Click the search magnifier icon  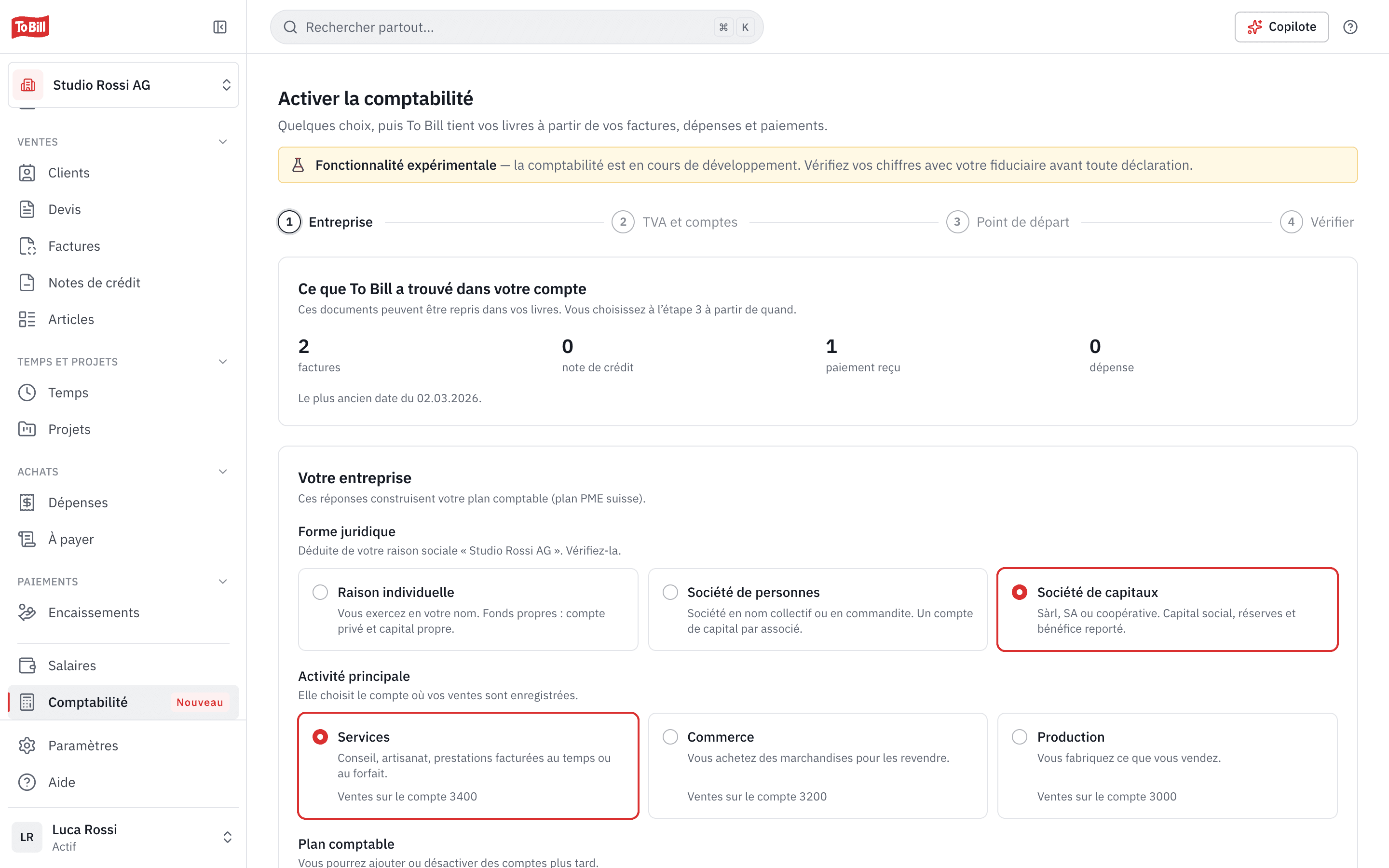point(290,27)
